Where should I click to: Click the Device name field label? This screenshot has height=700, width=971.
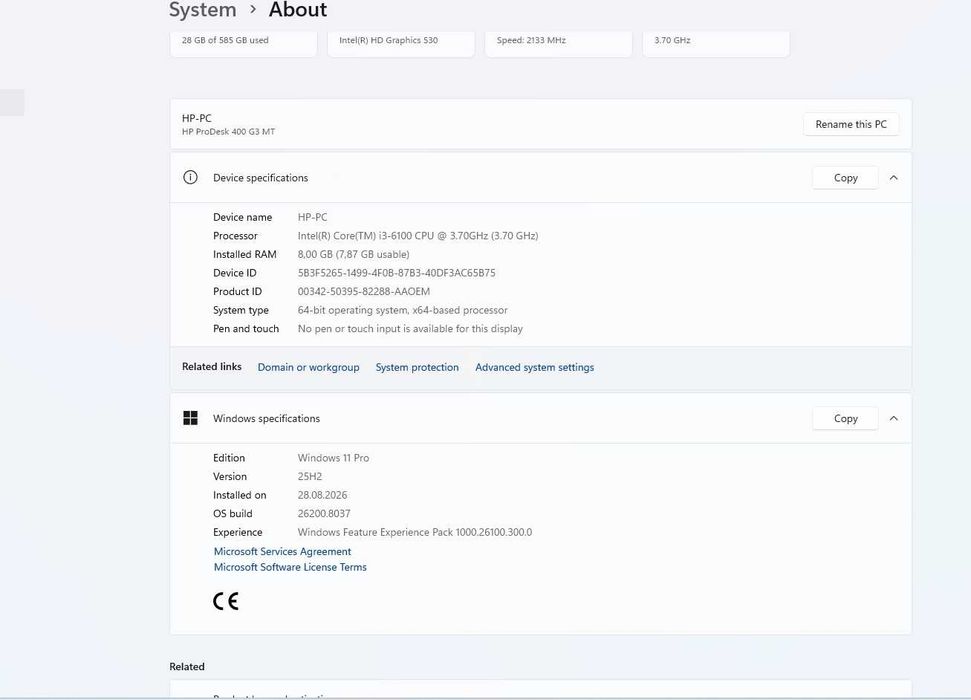(x=243, y=217)
